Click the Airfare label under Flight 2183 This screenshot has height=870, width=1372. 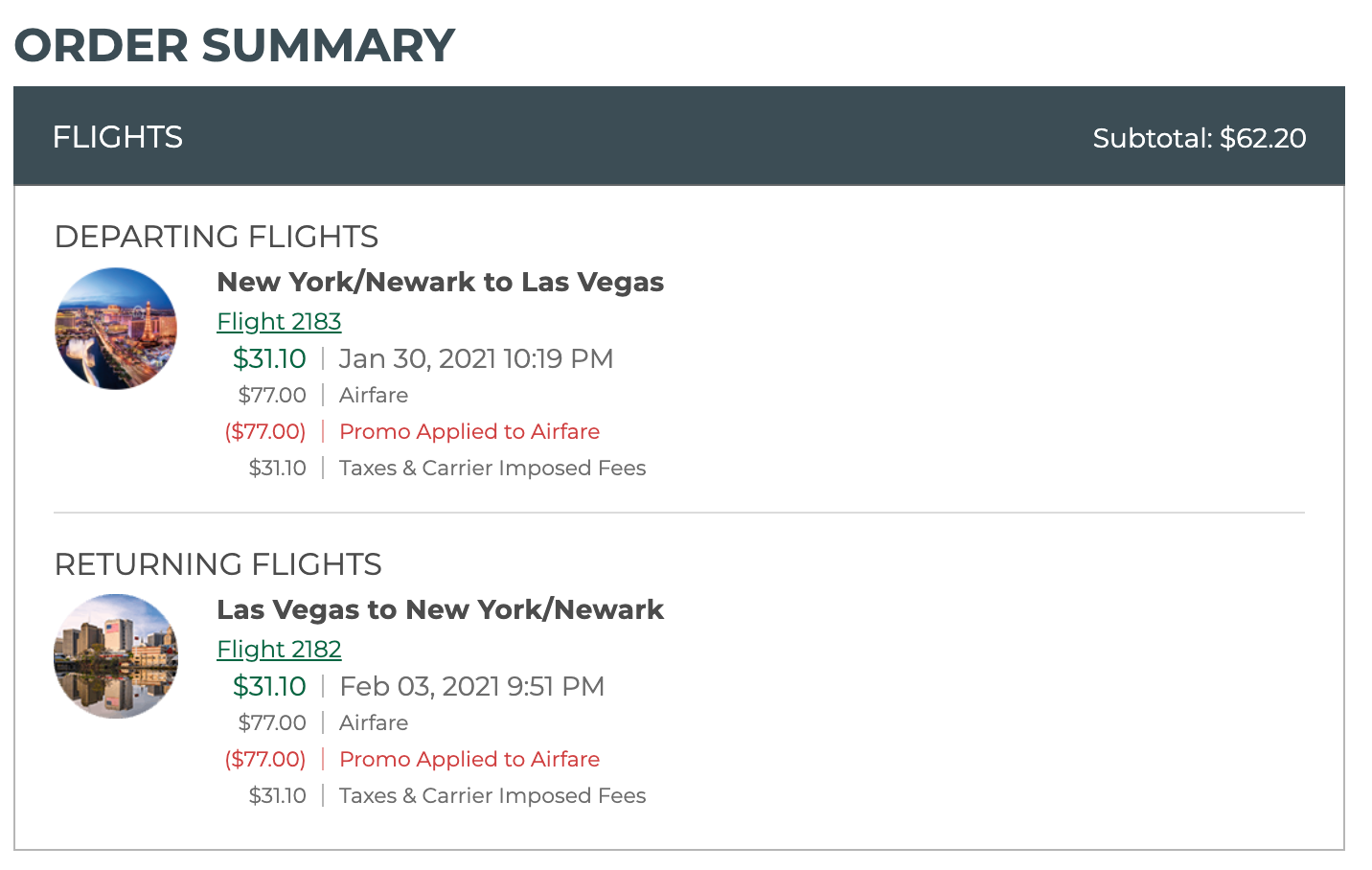pos(374,395)
